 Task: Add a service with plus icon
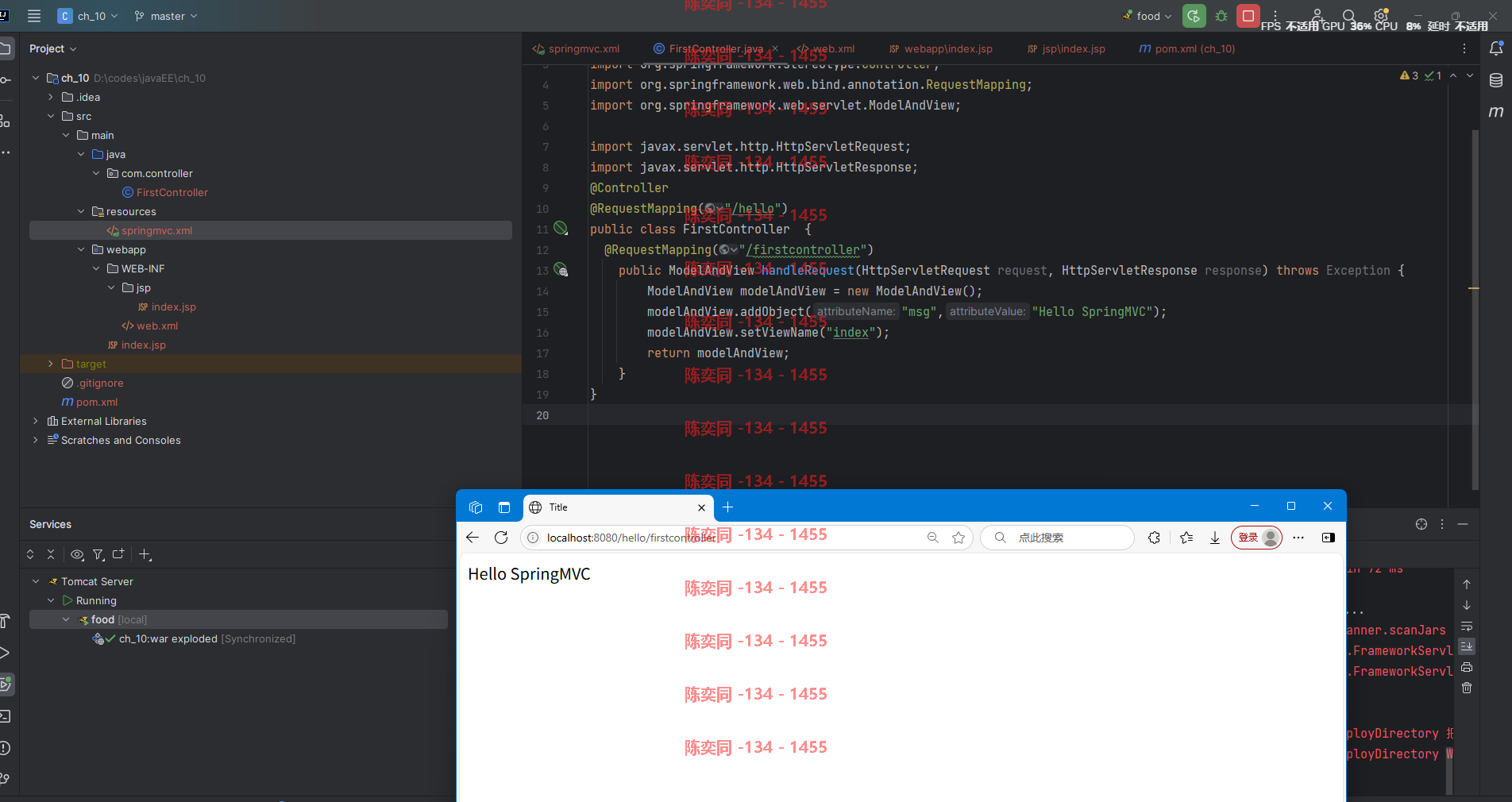[145, 554]
